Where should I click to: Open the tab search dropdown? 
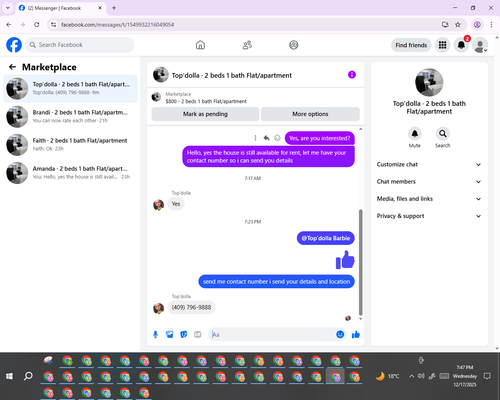pyautogui.click(x=8, y=8)
